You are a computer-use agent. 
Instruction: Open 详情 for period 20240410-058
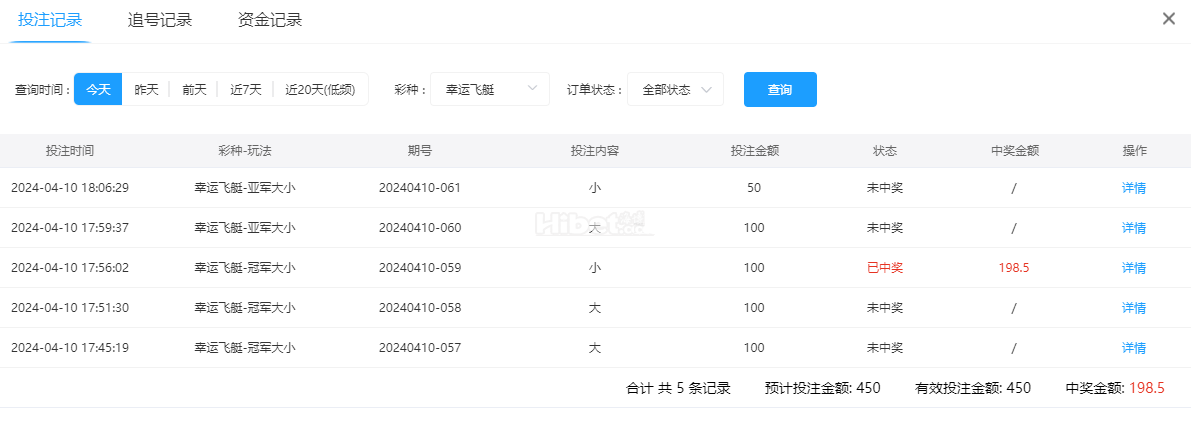1134,308
